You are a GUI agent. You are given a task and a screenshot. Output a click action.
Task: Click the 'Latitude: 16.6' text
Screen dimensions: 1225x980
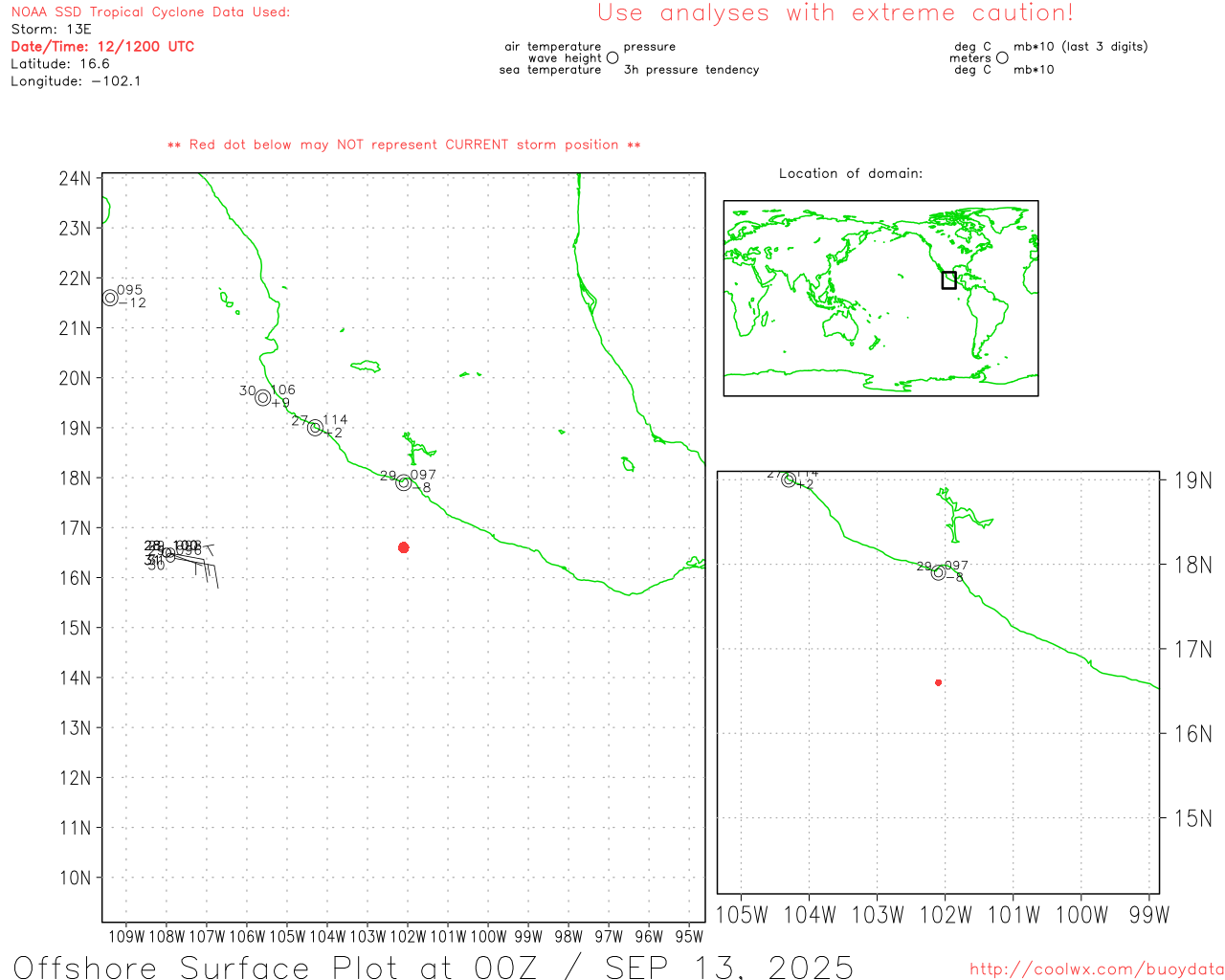coord(60,64)
